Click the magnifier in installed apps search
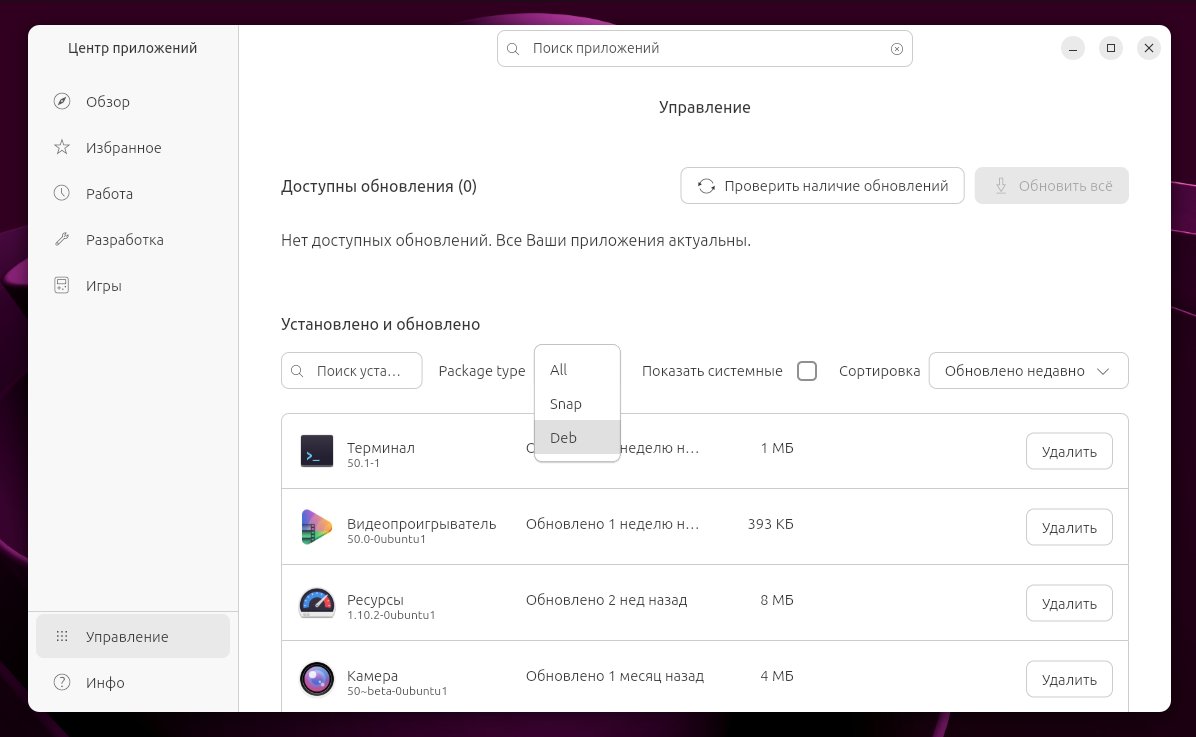 [x=297, y=371]
